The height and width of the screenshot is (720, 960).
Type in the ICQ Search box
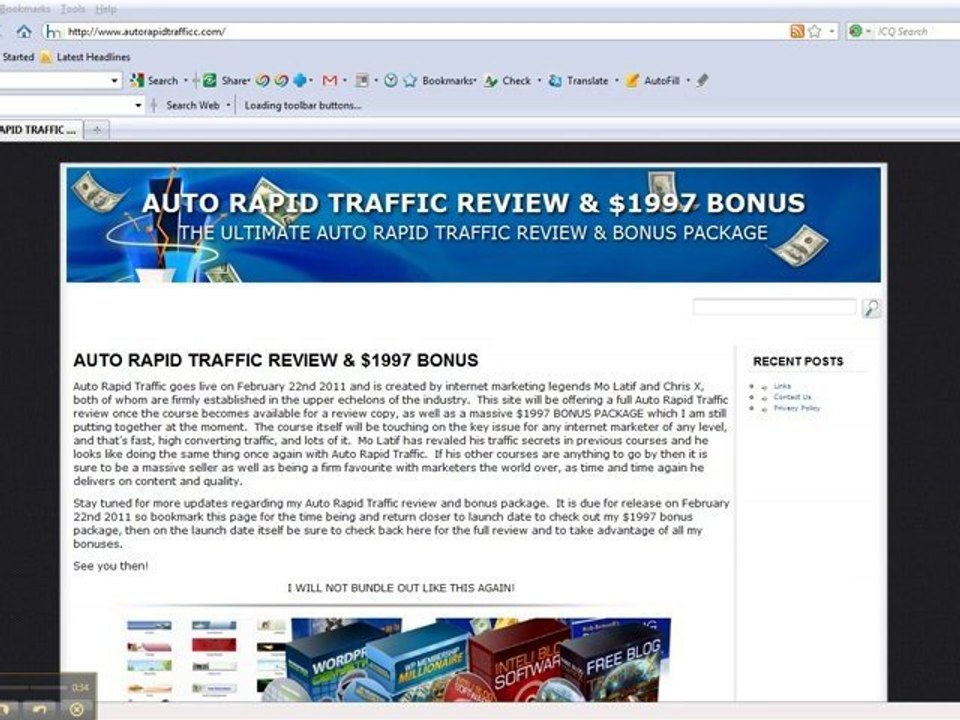pos(917,31)
